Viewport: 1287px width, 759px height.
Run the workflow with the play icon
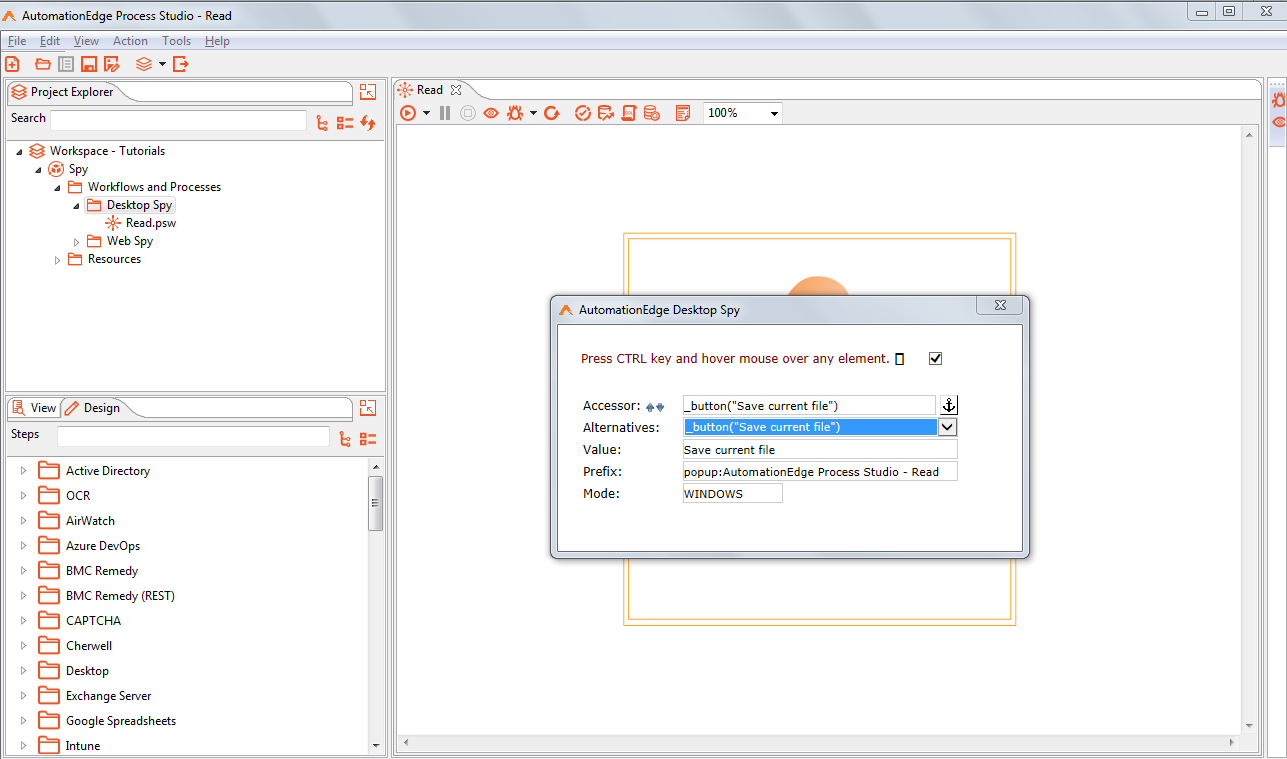[x=408, y=113]
